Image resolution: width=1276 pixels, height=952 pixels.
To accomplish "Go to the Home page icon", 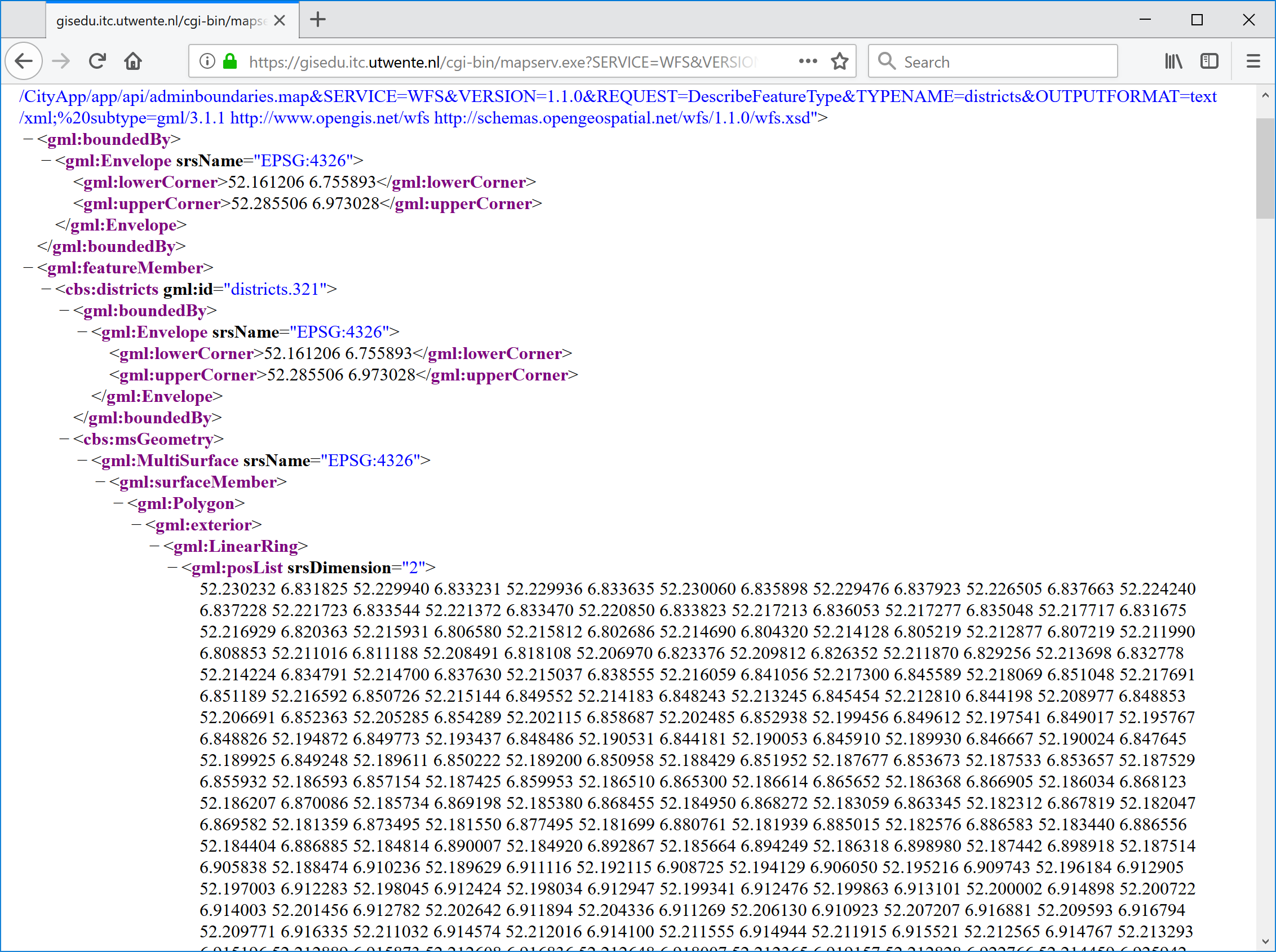I will pos(133,61).
